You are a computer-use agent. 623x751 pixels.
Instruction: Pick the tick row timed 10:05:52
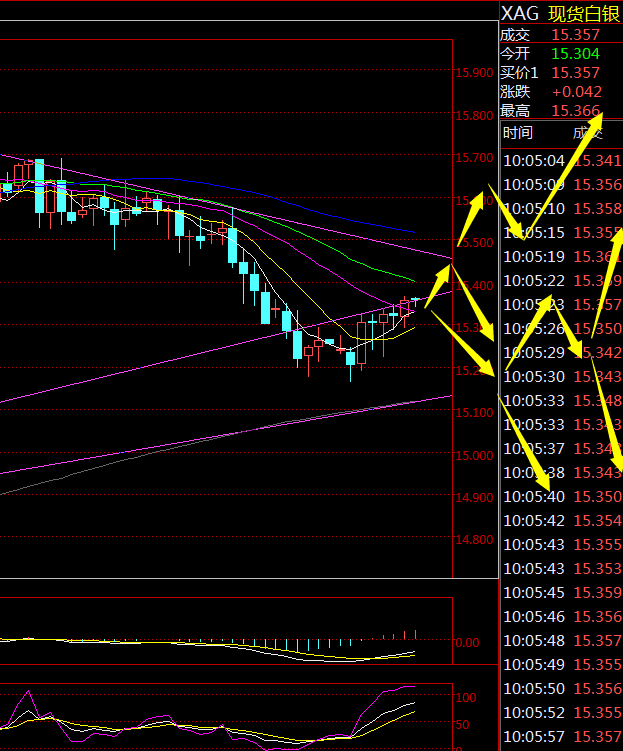coord(533,712)
